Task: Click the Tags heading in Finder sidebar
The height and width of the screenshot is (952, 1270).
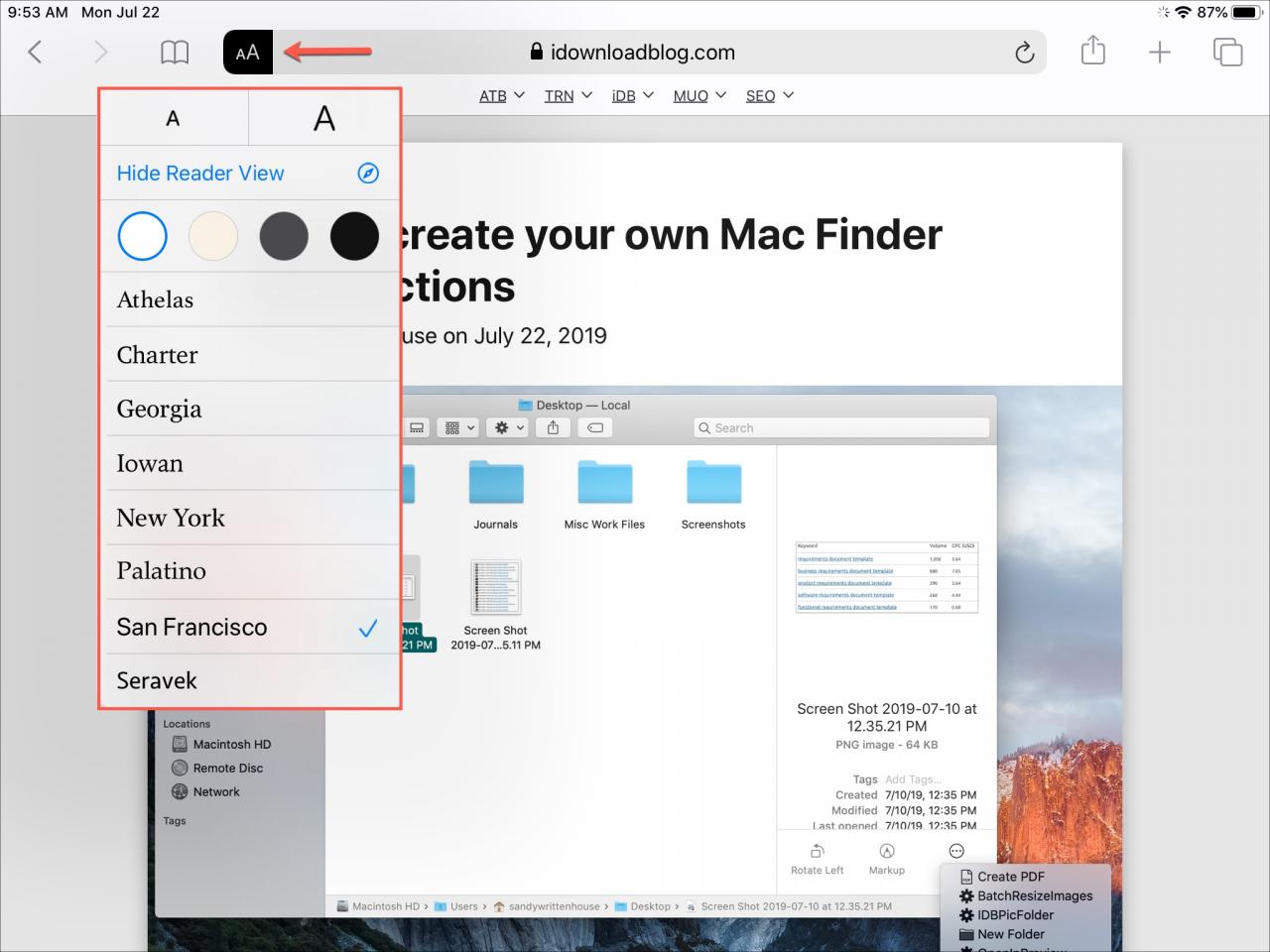Action: click(x=175, y=821)
